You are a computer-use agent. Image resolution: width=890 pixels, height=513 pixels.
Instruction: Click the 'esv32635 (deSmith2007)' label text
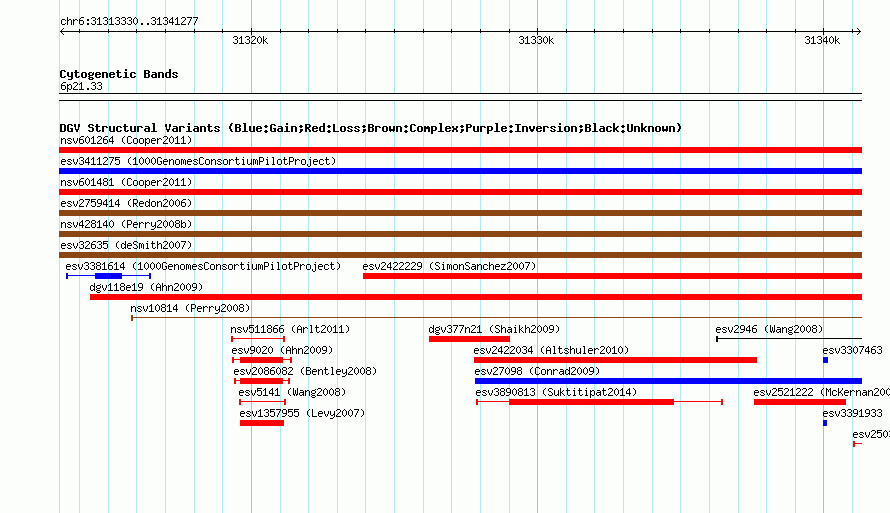[x=126, y=245]
